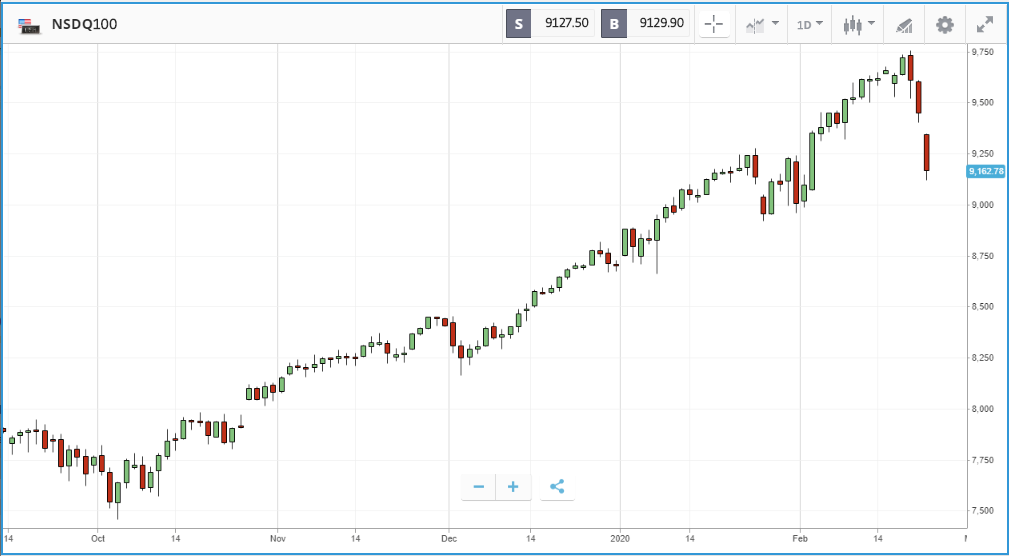Zoom in with the plus button
The height and width of the screenshot is (556, 1009).
[x=513, y=486]
